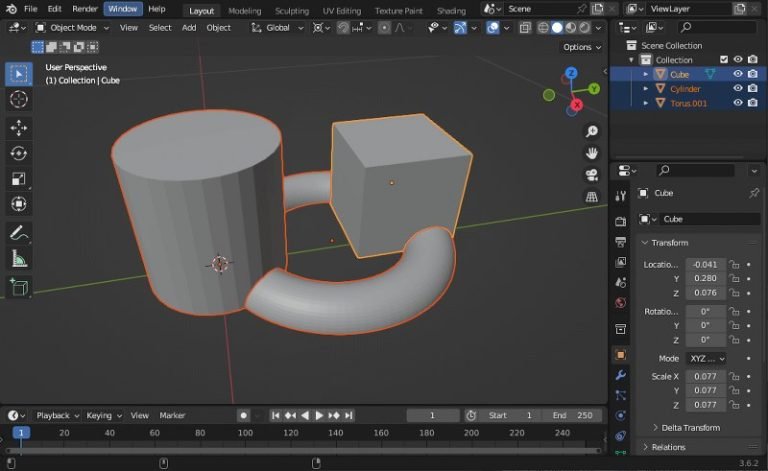Choose the Cursor tool
The height and width of the screenshot is (471, 768).
[19, 99]
